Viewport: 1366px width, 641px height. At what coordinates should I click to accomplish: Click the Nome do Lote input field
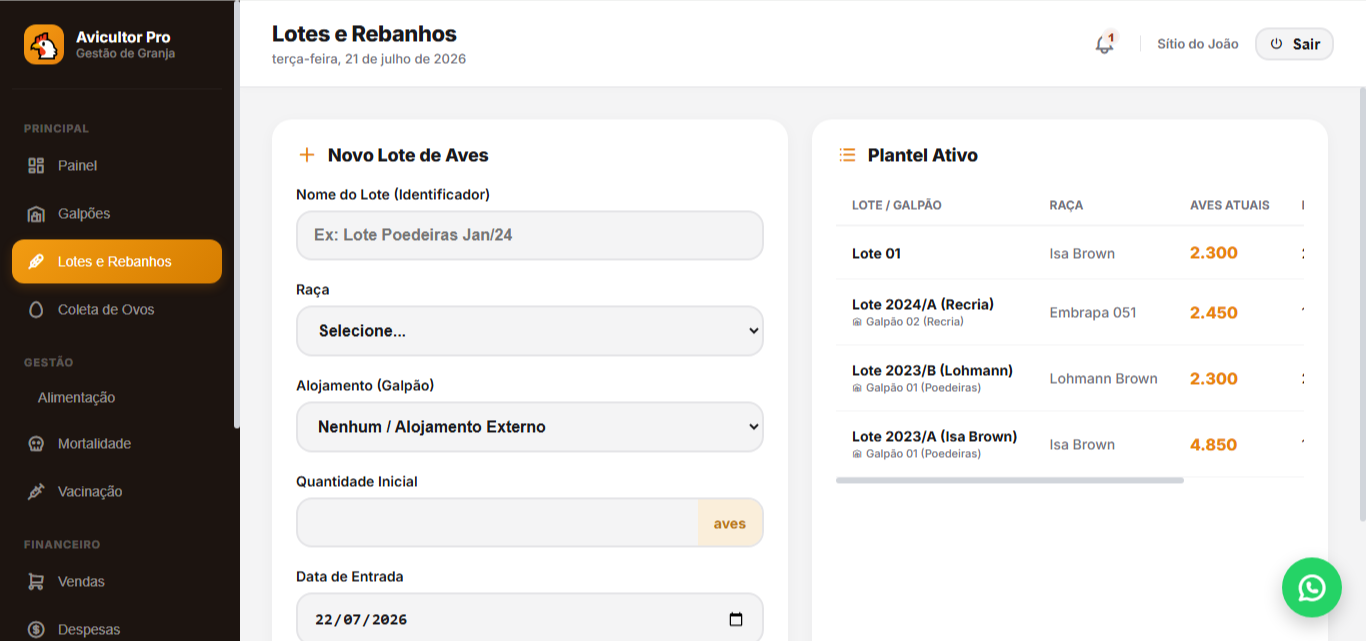click(x=530, y=235)
